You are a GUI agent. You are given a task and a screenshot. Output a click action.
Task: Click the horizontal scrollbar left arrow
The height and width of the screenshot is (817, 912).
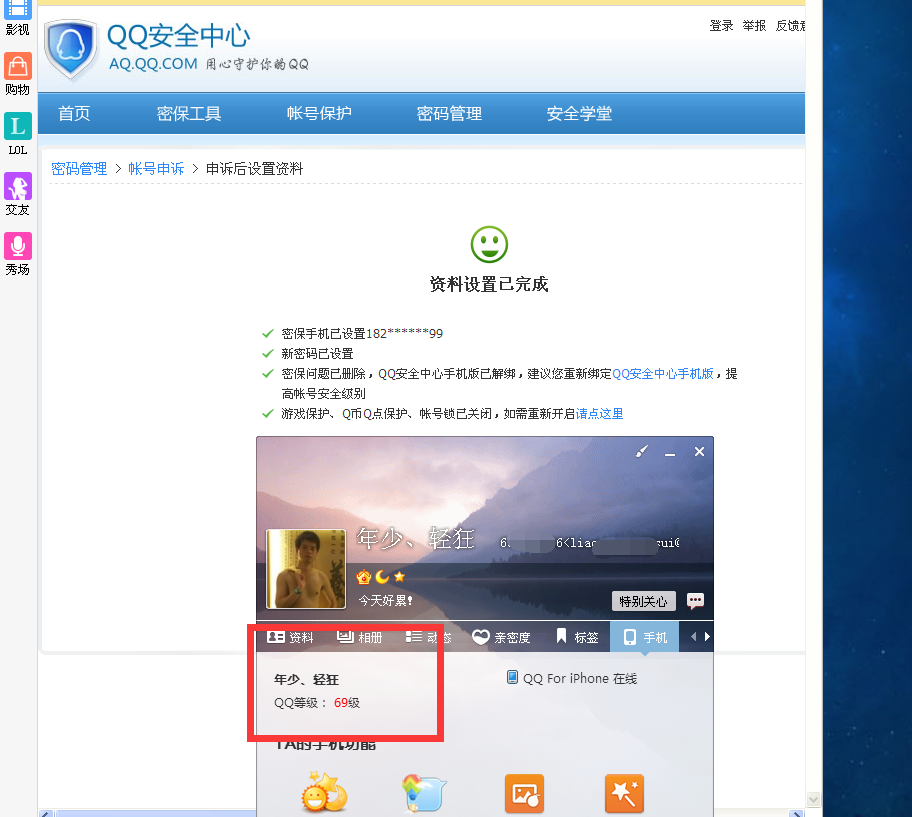(x=47, y=813)
